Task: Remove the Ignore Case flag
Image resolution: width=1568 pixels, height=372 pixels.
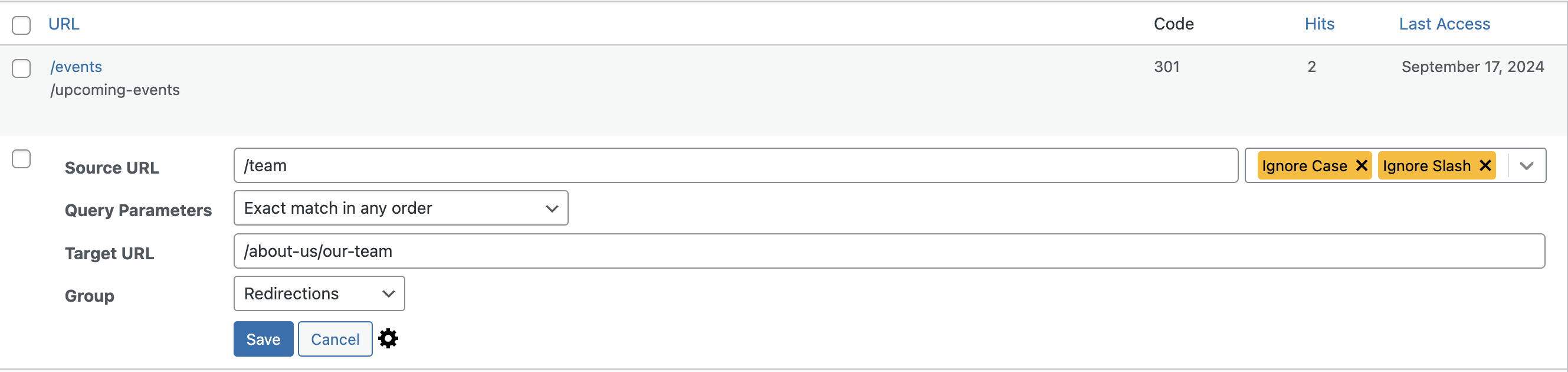Action: 1362,165
